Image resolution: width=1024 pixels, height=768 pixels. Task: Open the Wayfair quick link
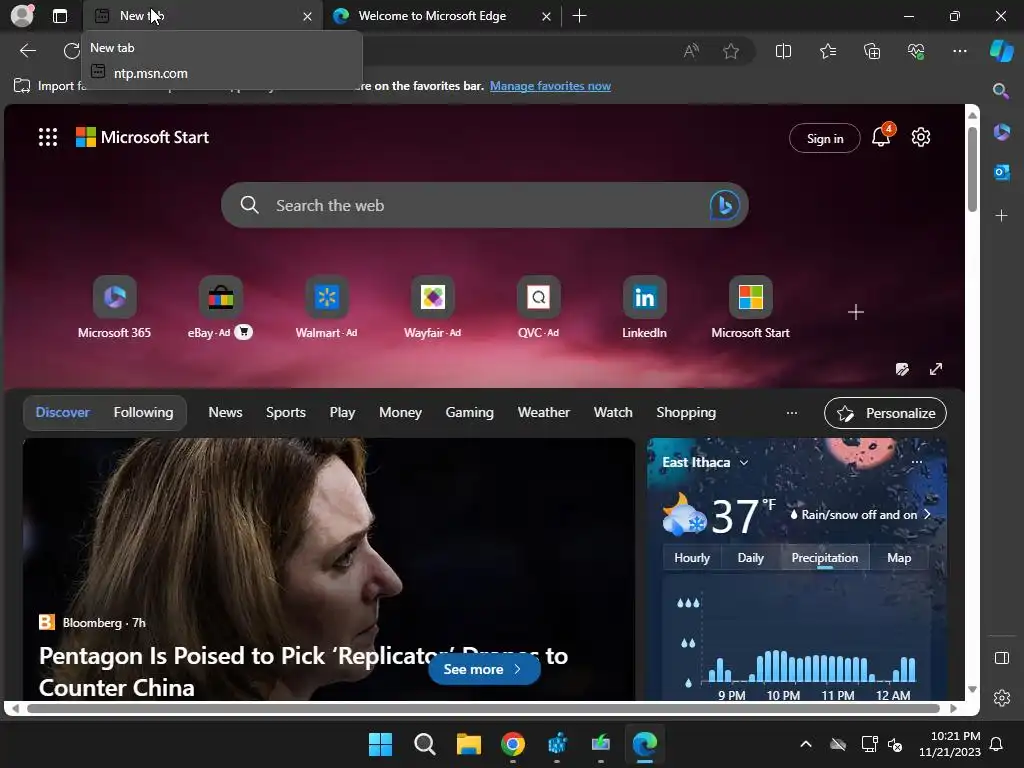tap(432, 308)
